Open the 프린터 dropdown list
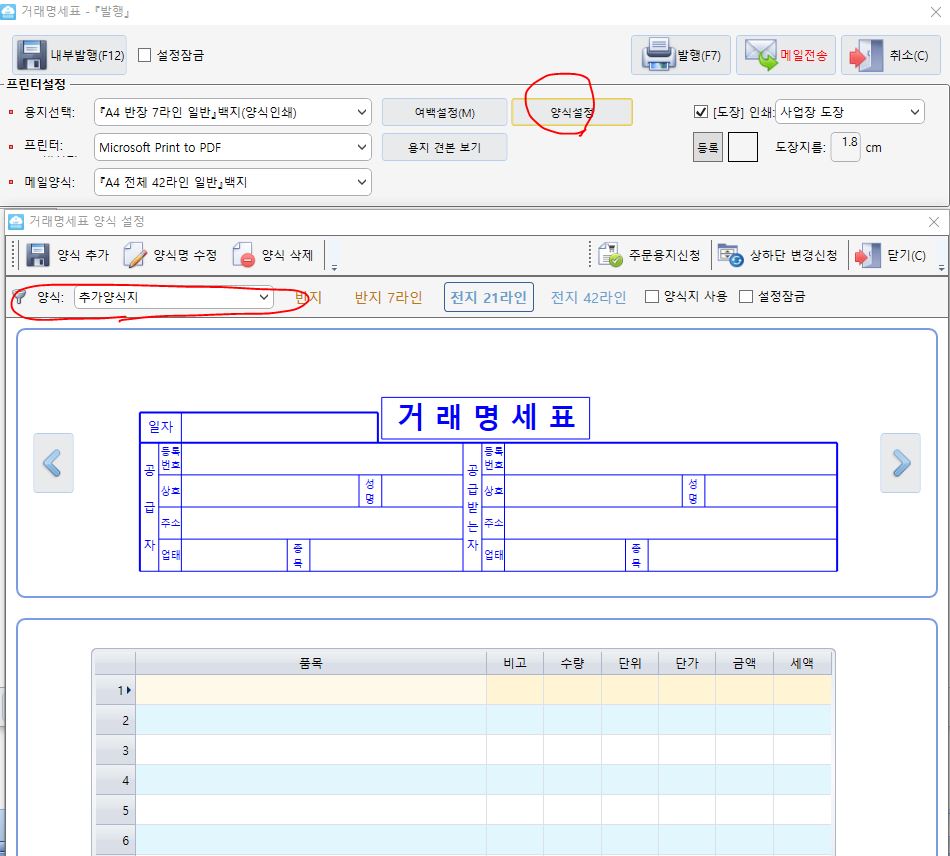This screenshot has width=950, height=856. [362, 148]
